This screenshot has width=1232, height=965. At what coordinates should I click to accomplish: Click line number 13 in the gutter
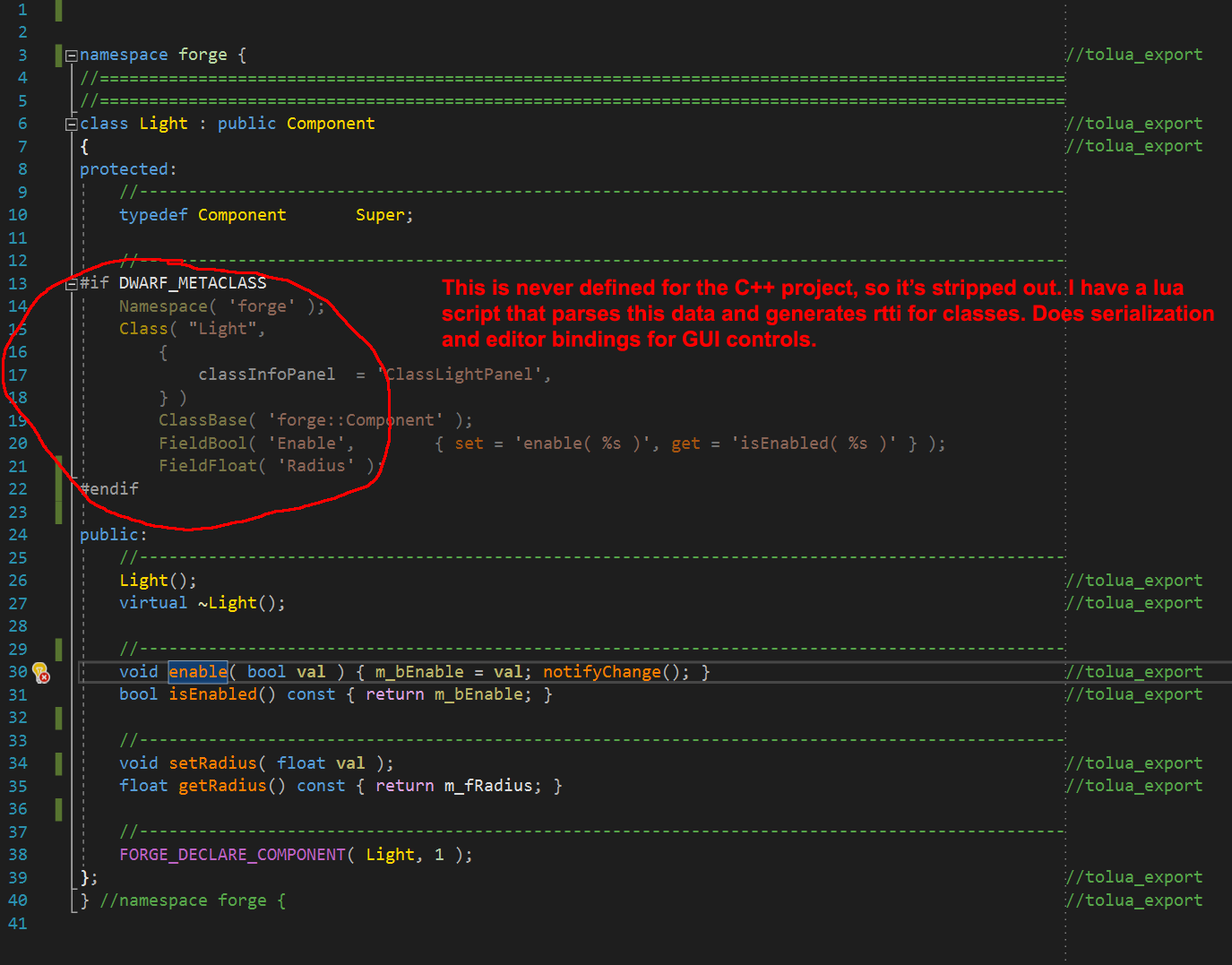tap(18, 283)
